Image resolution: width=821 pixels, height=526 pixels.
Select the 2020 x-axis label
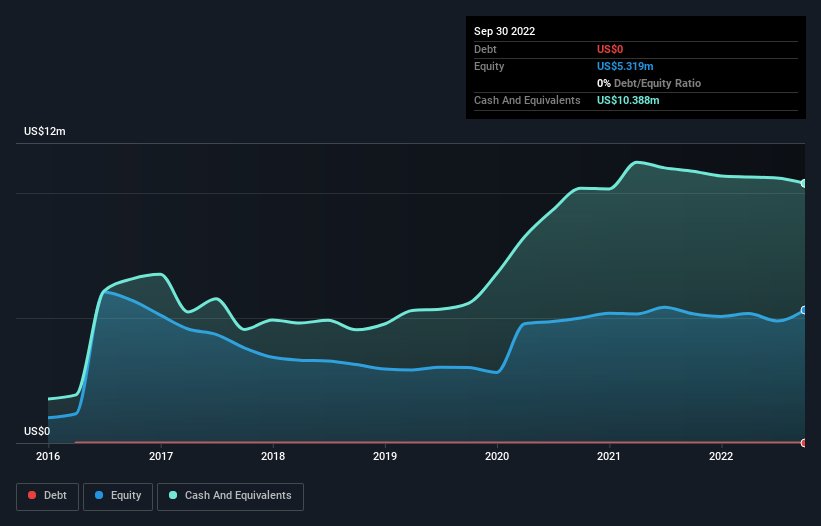point(497,456)
